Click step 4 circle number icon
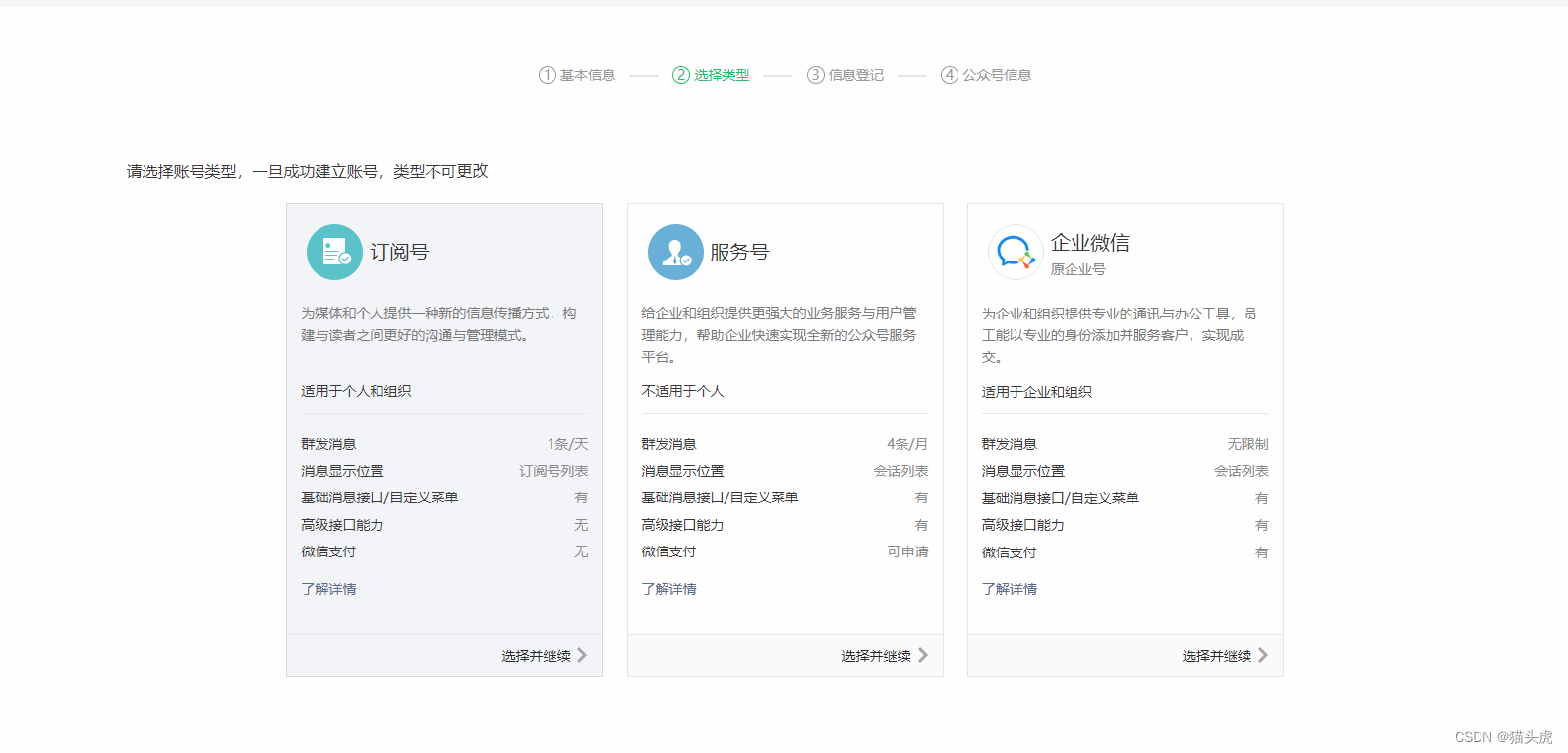This screenshot has width=1568, height=753. (x=950, y=75)
